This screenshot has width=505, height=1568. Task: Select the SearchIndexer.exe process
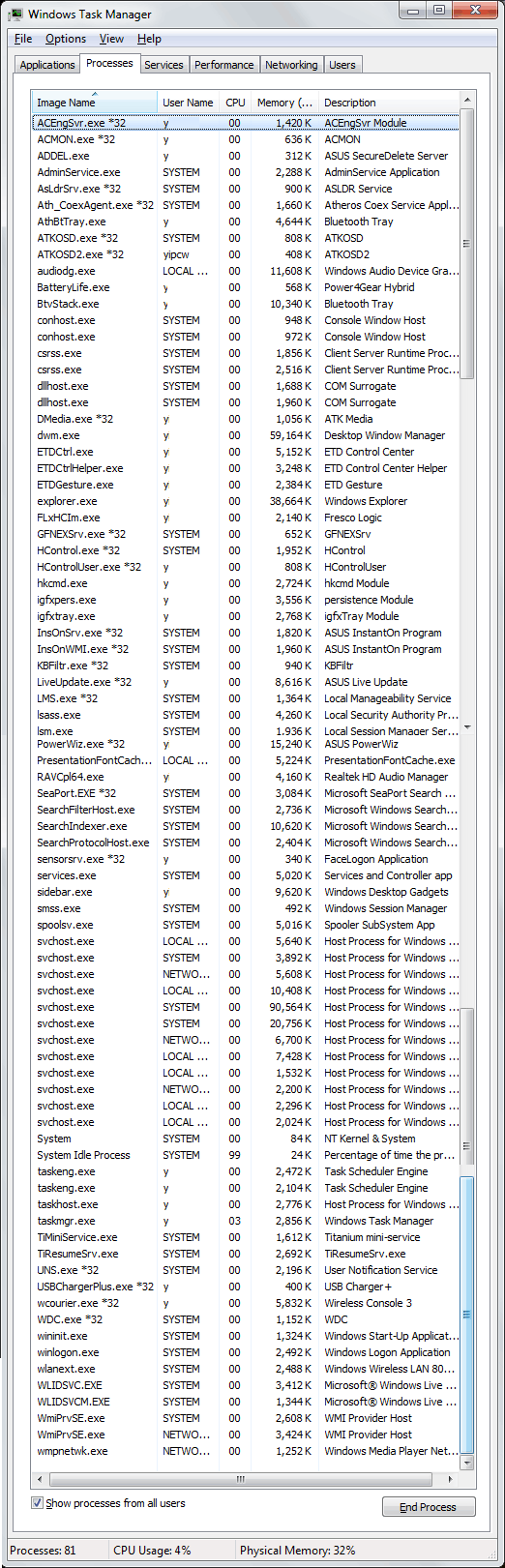coord(246,826)
